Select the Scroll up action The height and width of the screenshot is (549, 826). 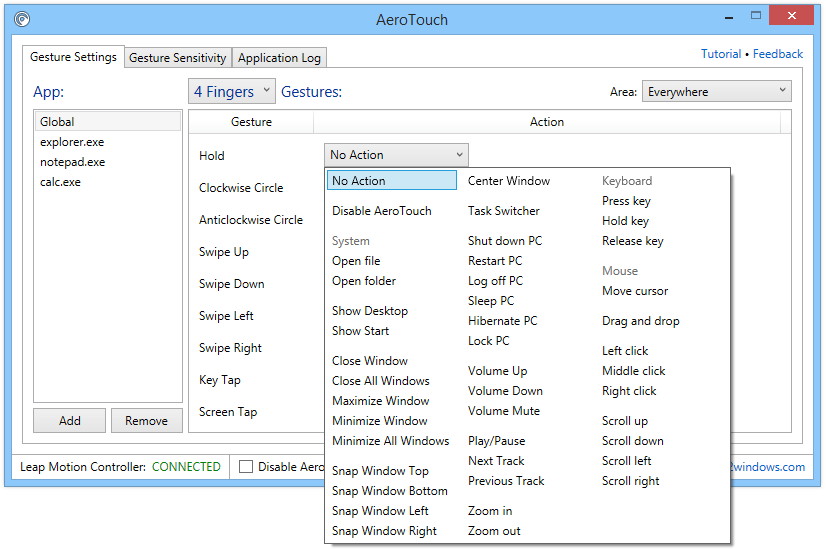click(625, 421)
